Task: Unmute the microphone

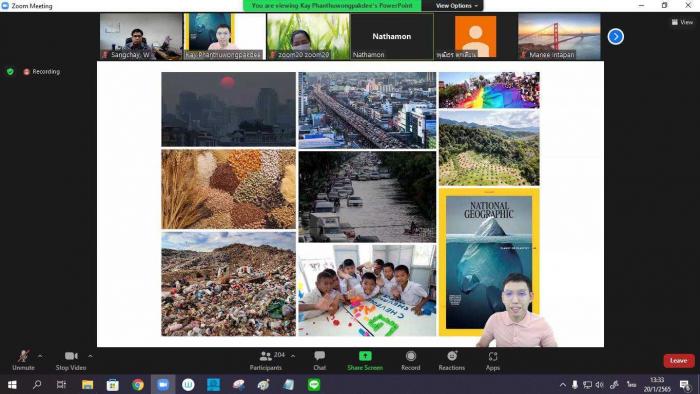Action: (x=23, y=360)
